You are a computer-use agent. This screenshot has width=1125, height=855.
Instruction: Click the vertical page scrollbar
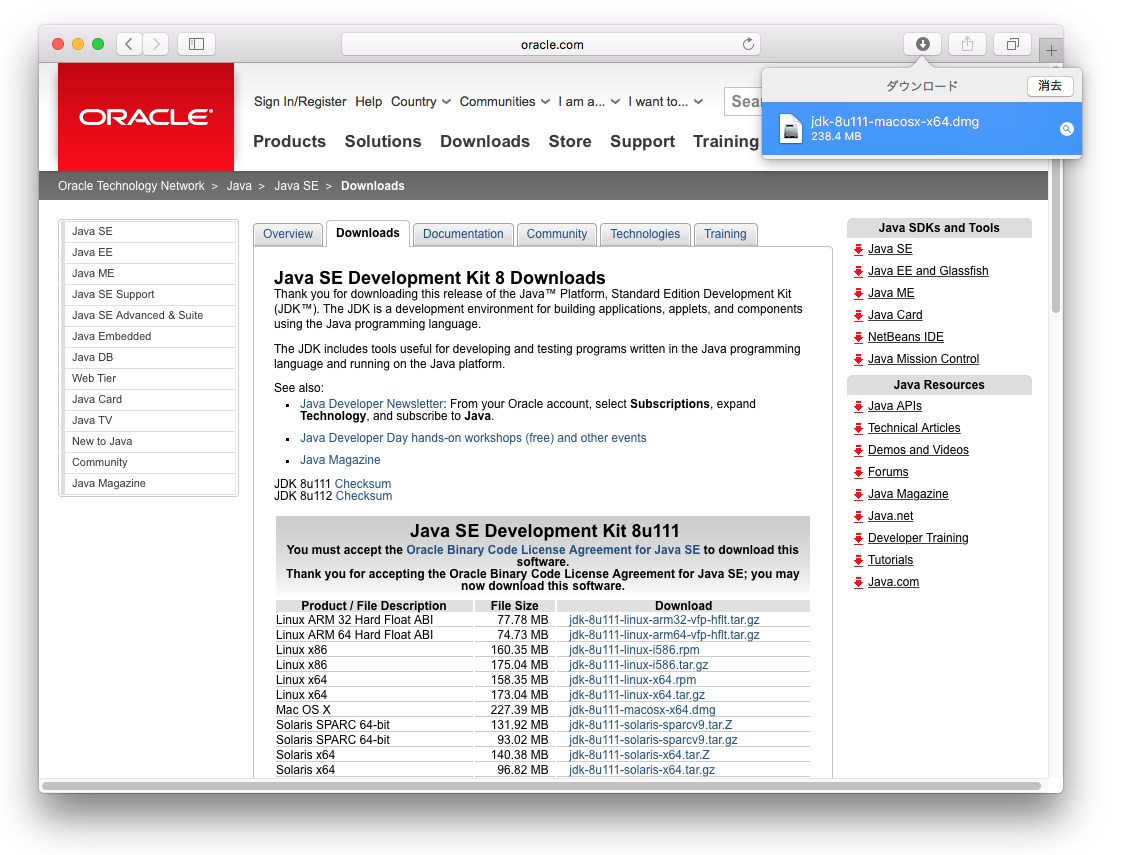[x=1055, y=237]
